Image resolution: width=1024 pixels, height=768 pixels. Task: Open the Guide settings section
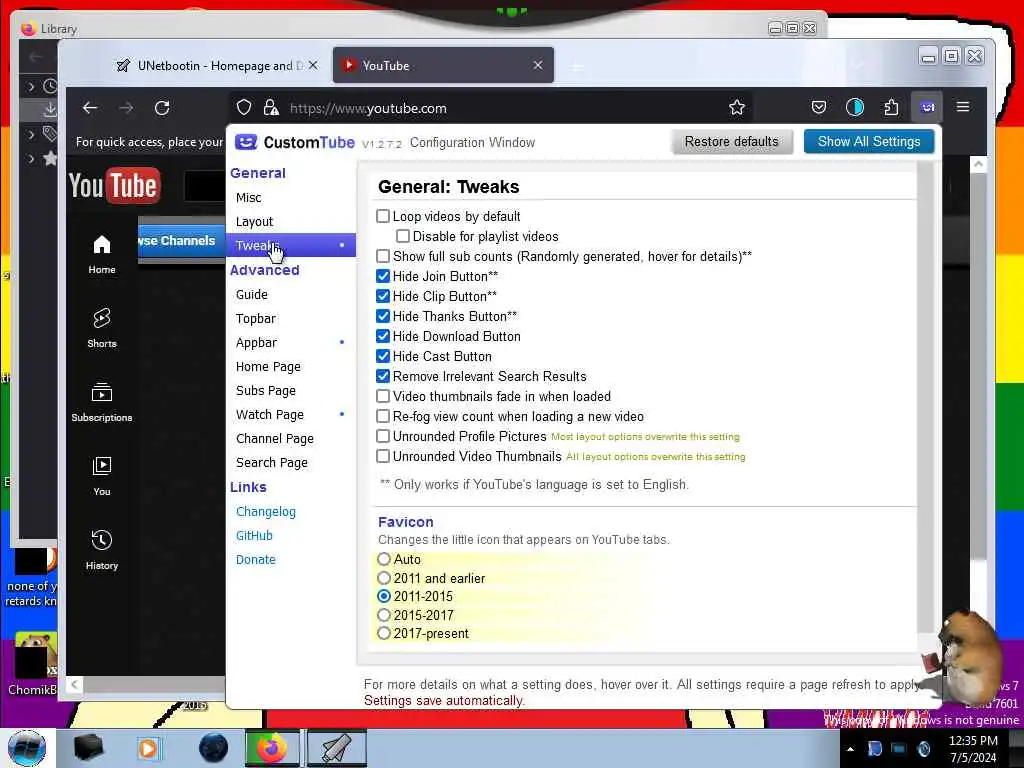[x=291, y=295]
